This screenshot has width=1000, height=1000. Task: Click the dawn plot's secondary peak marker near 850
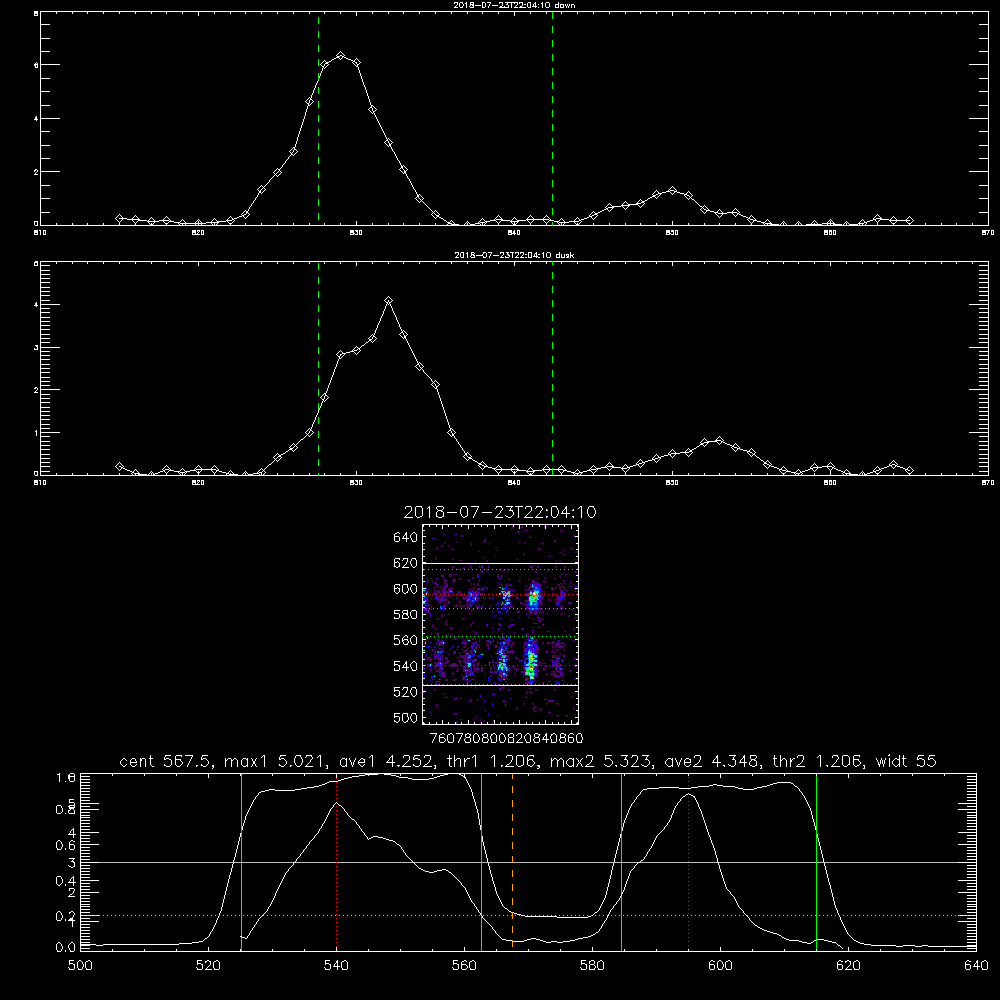pos(672,191)
